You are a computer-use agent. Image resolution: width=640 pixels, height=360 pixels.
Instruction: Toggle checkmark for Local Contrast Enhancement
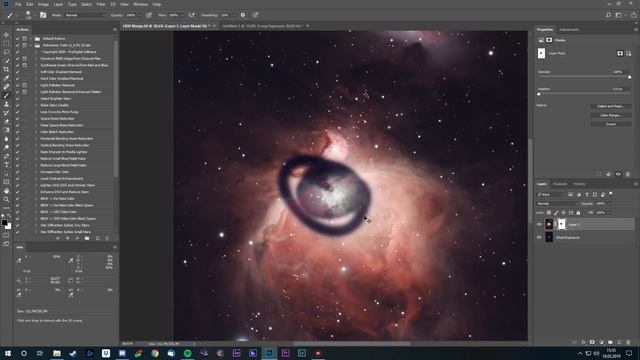(18, 179)
